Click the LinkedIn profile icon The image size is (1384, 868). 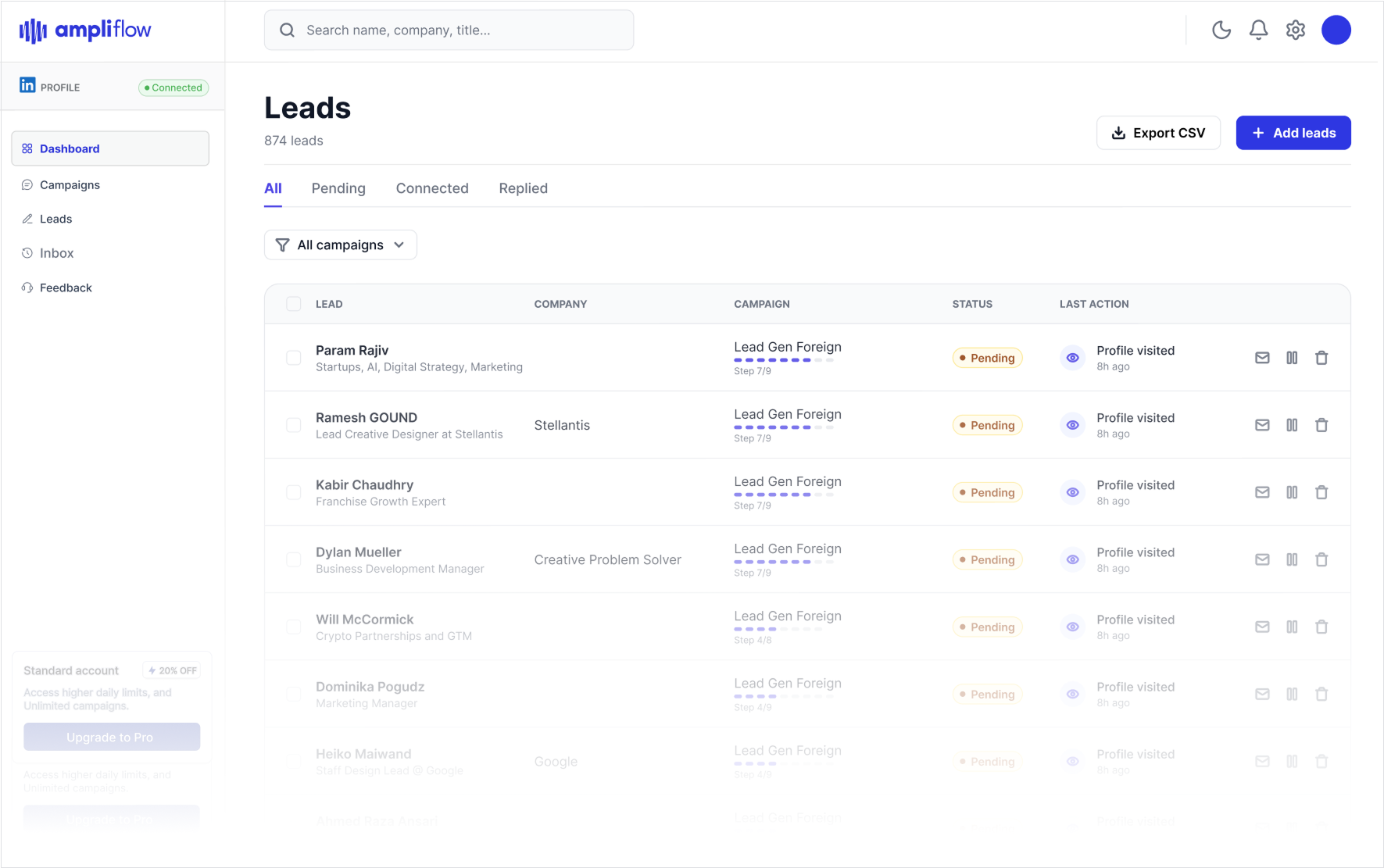tap(27, 85)
